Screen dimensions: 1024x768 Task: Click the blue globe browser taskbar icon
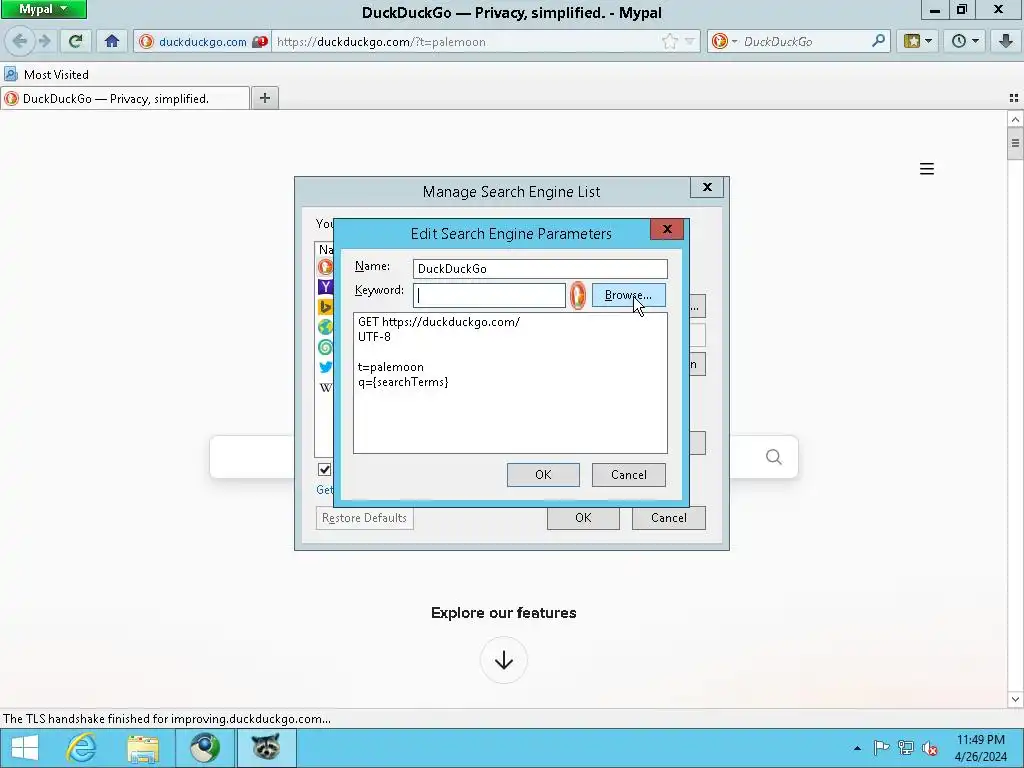[x=204, y=748]
